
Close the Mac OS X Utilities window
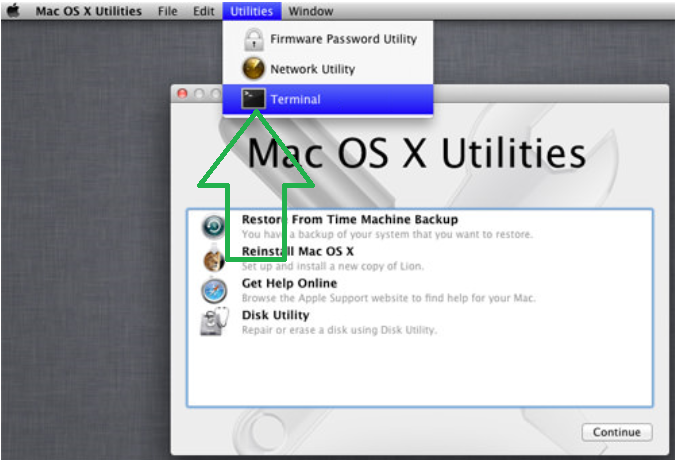182,93
